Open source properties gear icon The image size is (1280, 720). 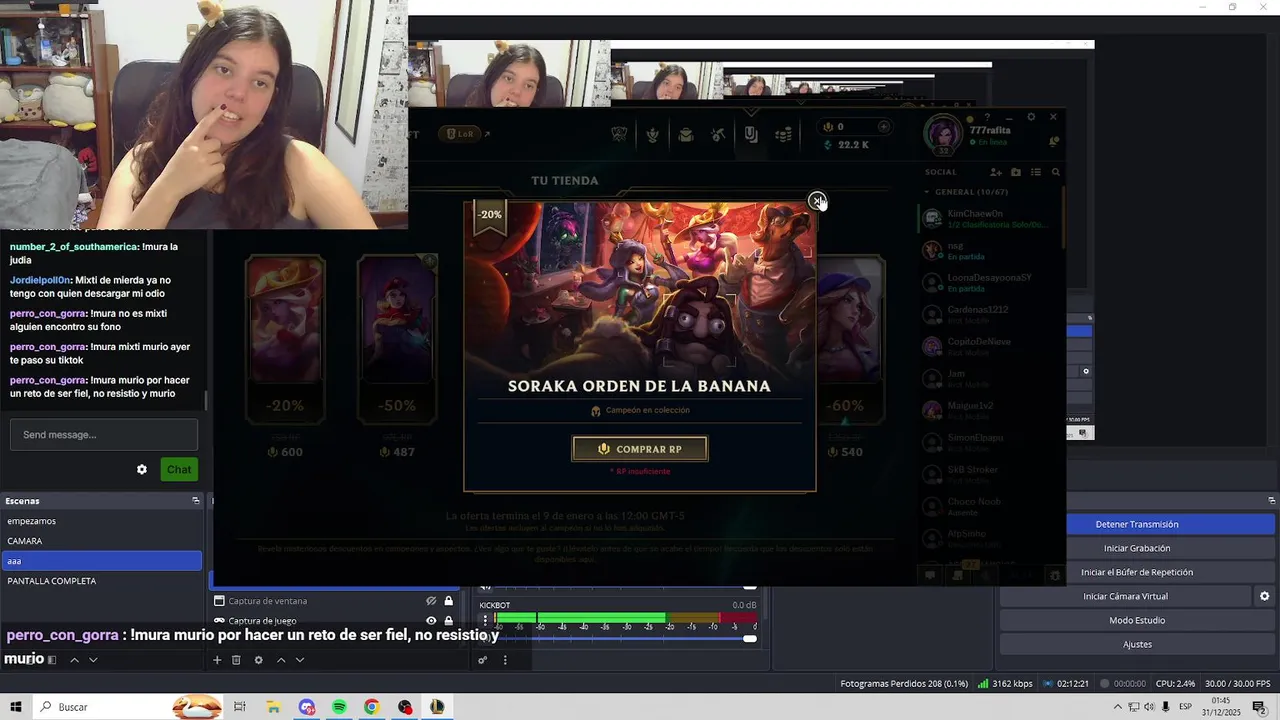point(259,660)
